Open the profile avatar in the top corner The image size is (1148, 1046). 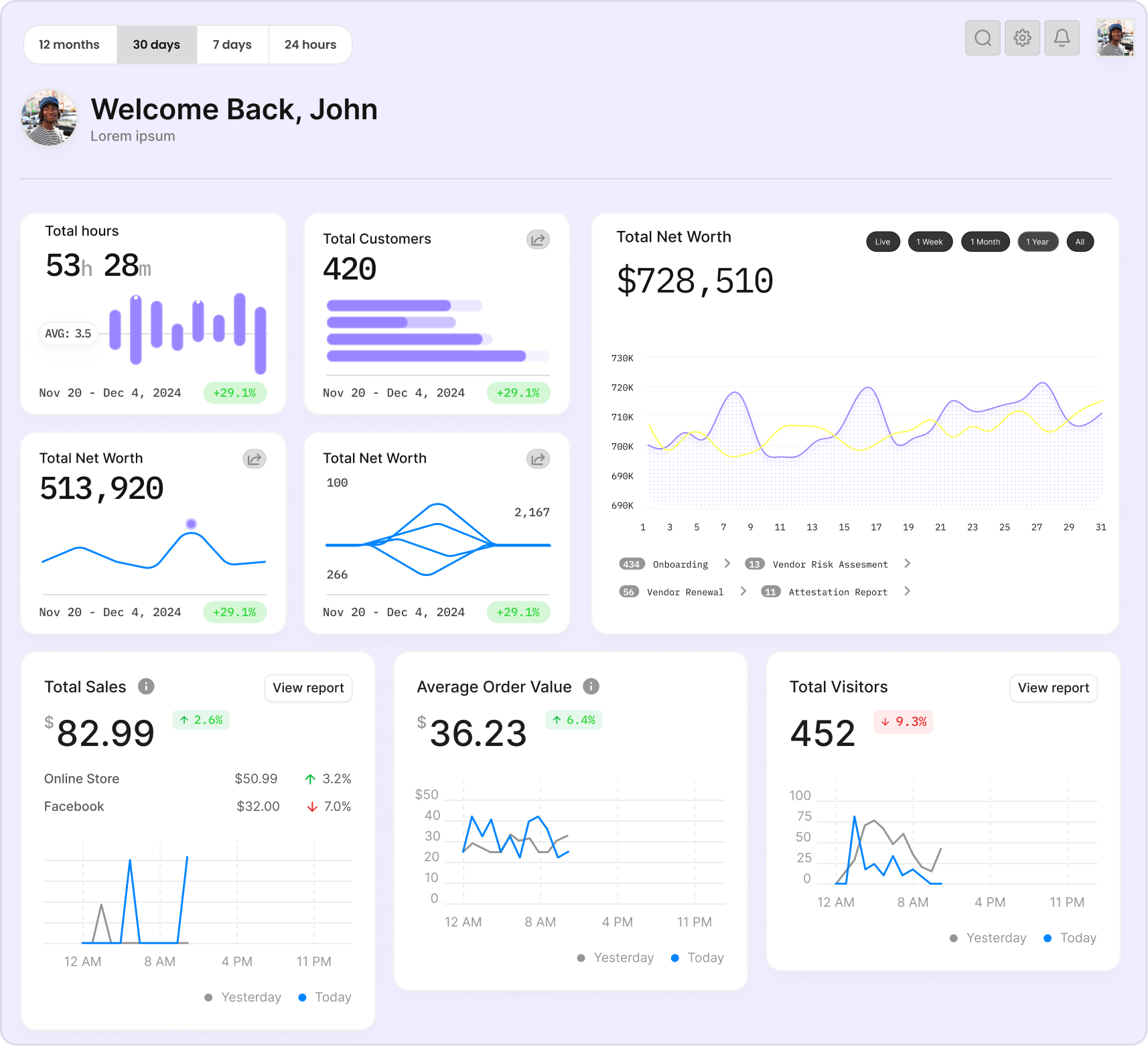click(1114, 38)
